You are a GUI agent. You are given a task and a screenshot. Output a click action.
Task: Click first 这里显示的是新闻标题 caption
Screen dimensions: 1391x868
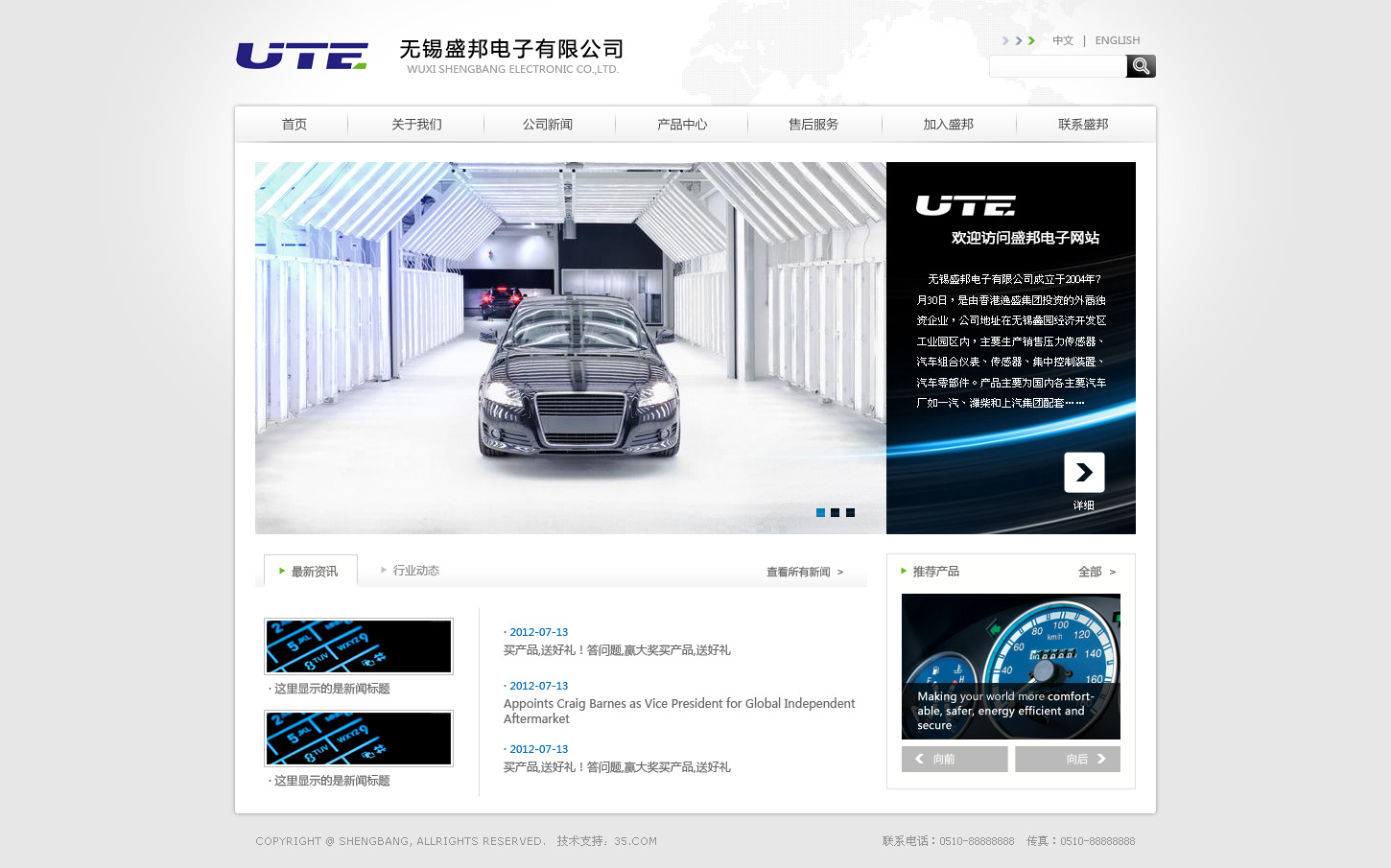332,689
